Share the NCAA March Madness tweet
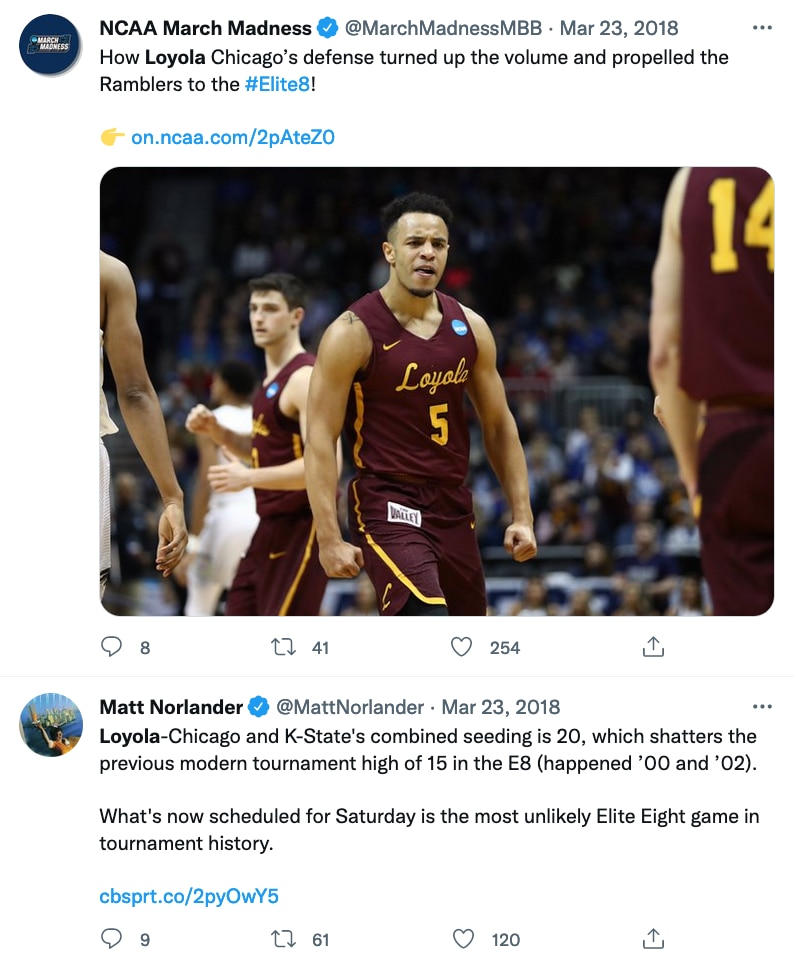Screen dimensions: 794x966 click(653, 648)
